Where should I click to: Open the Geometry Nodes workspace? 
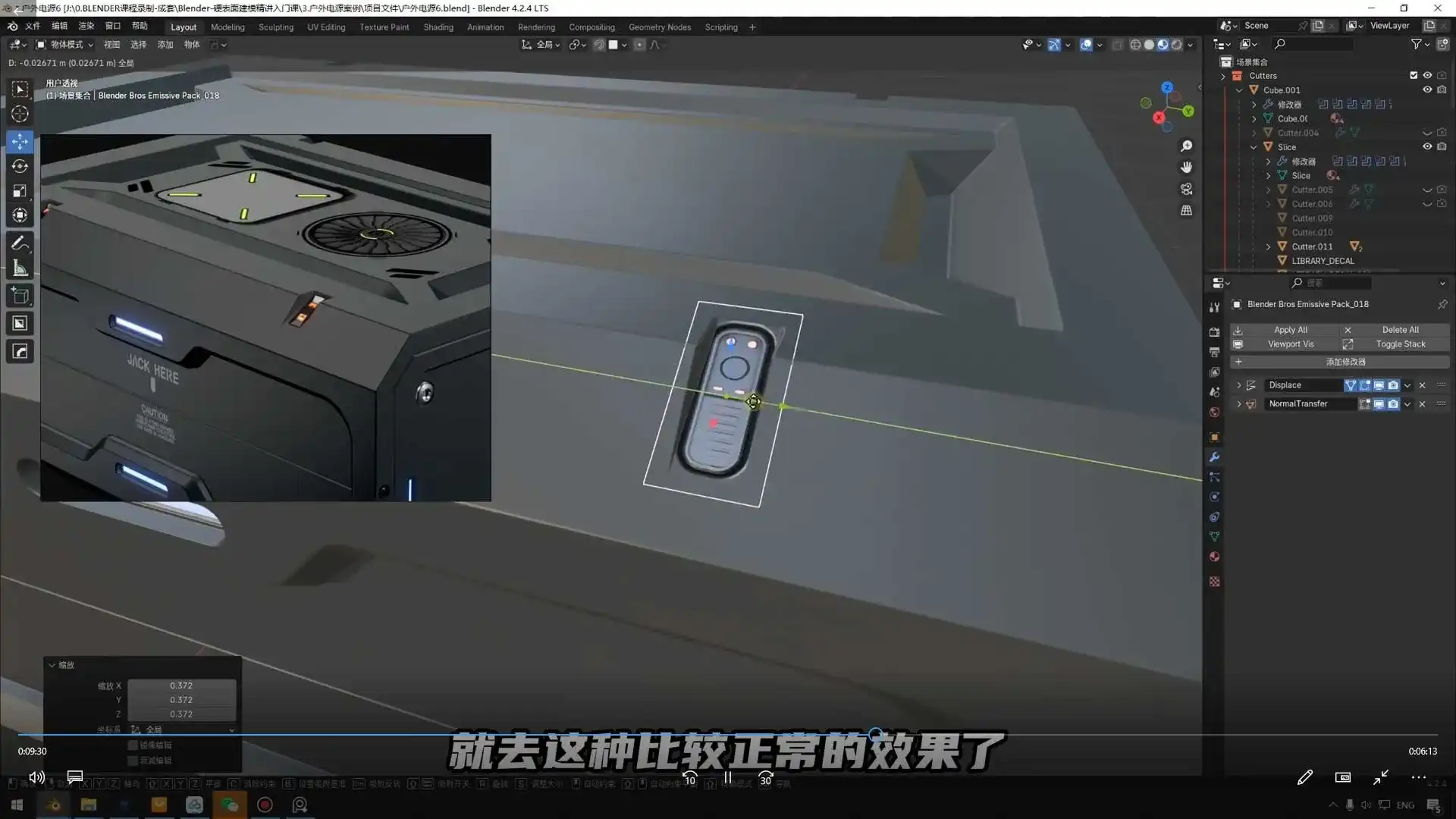point(659,27)
